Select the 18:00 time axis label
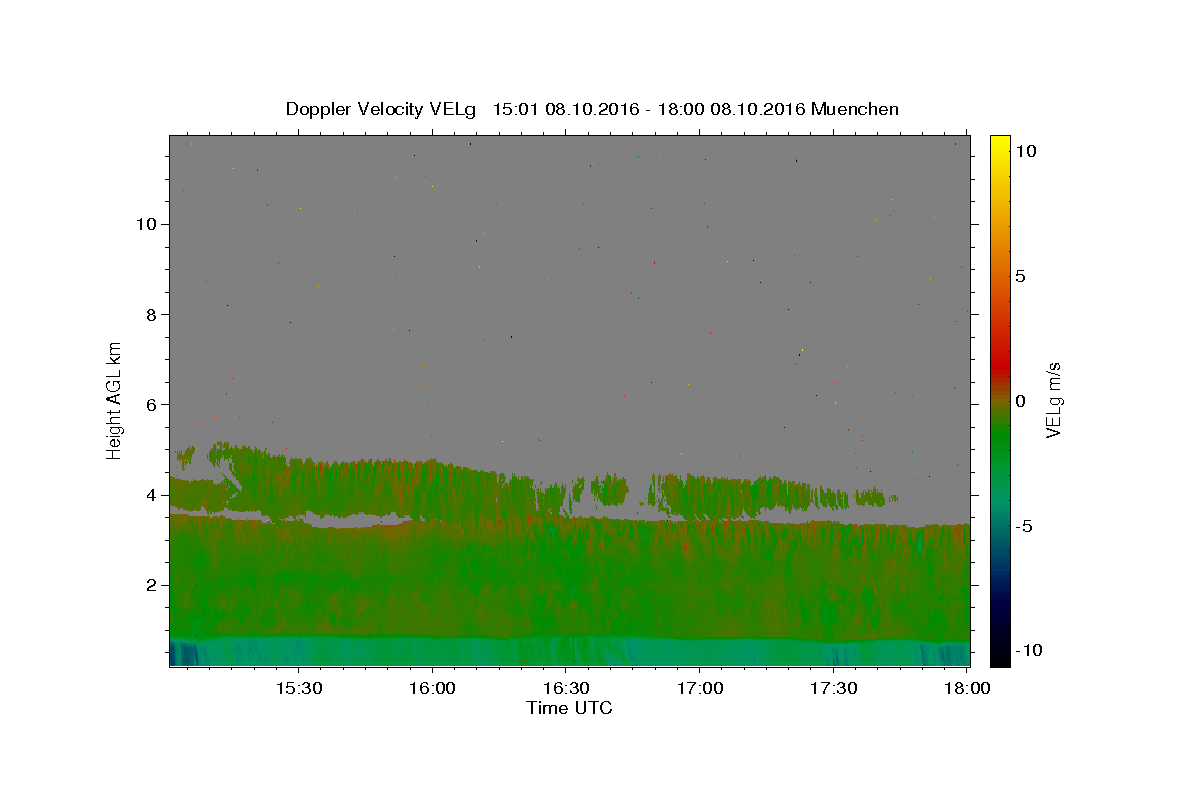 click(x=968, y=688)
